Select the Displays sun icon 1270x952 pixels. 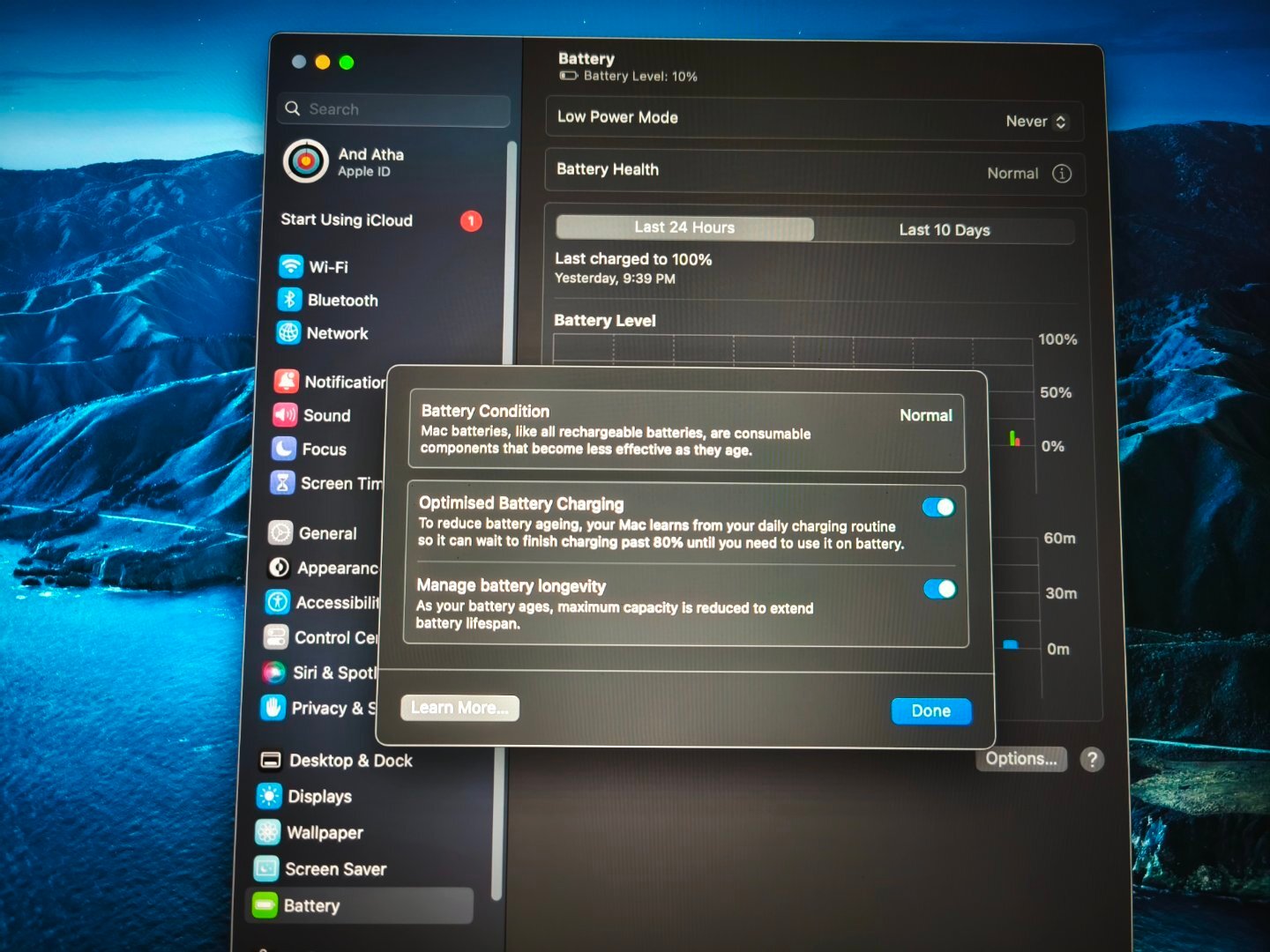[268, 796]
